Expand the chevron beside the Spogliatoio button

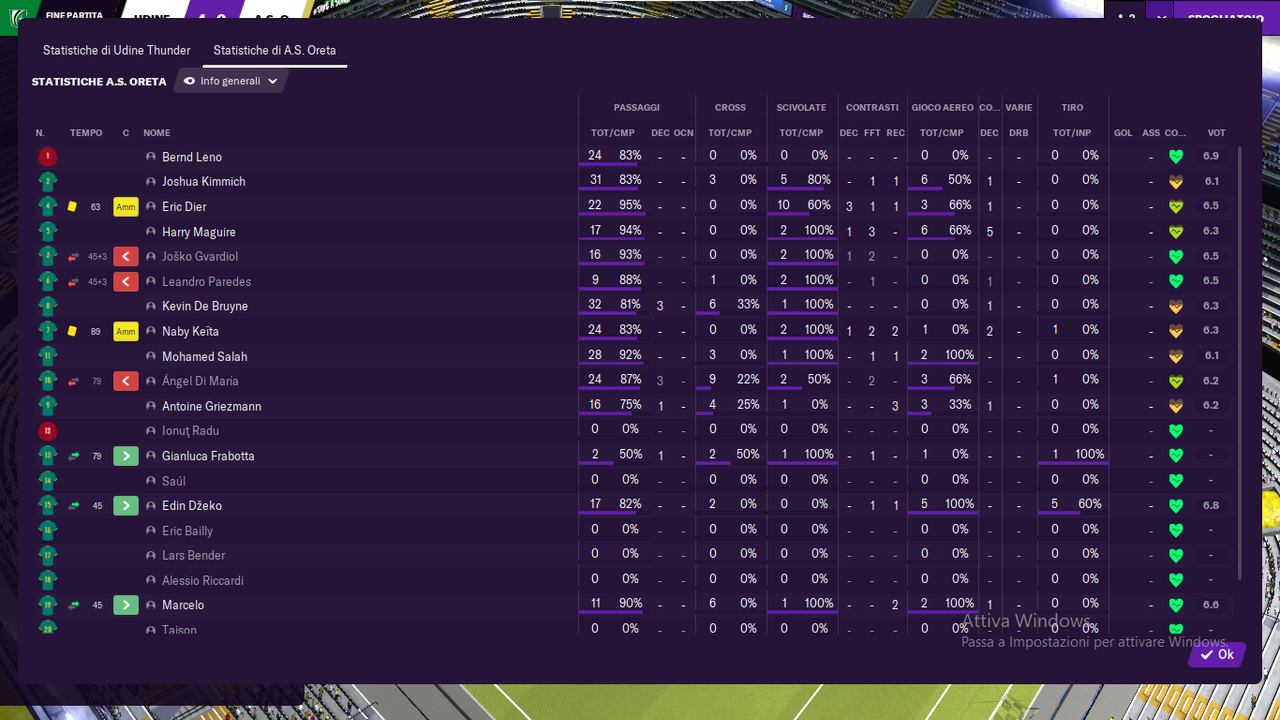point(1160,17)
